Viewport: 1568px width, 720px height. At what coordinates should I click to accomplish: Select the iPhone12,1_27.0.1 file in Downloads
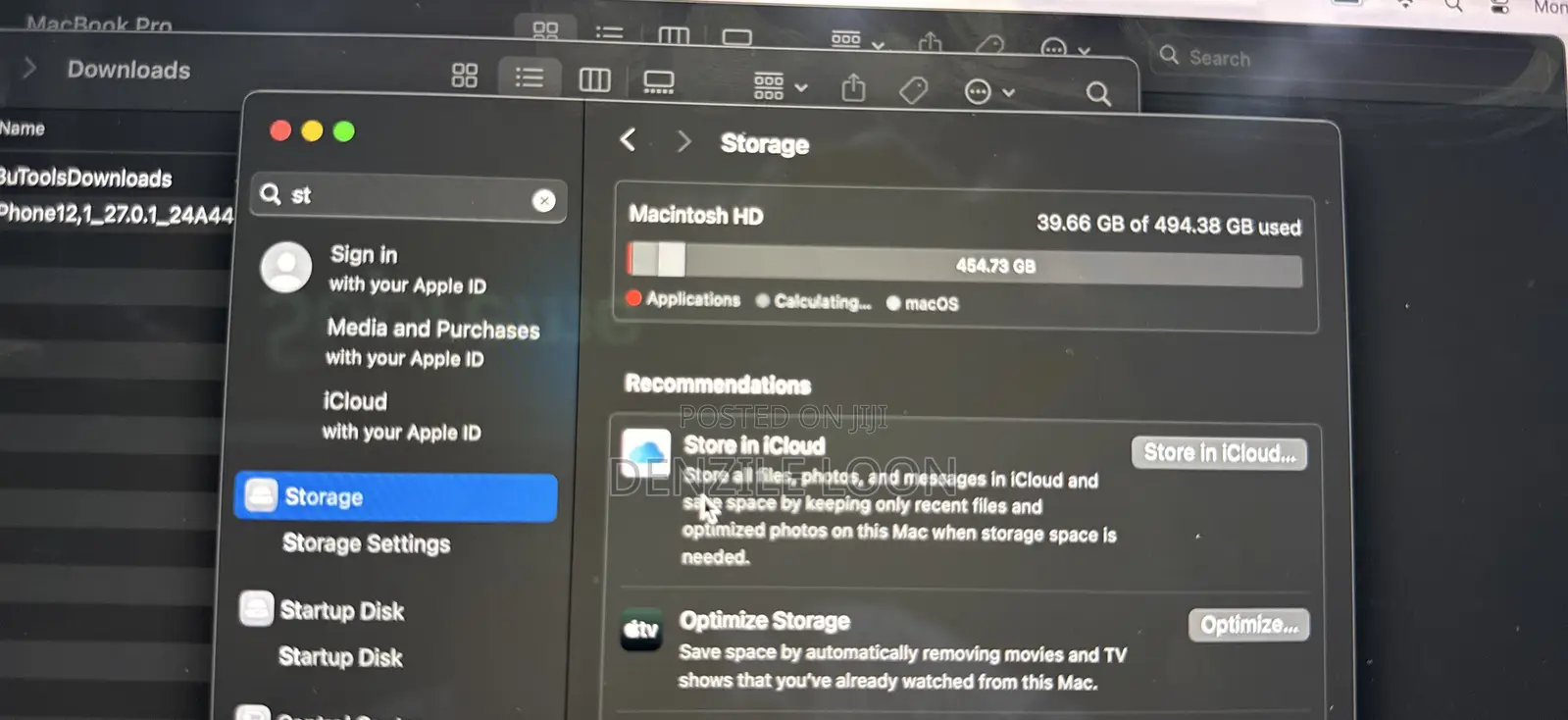(x=117, y=215)
